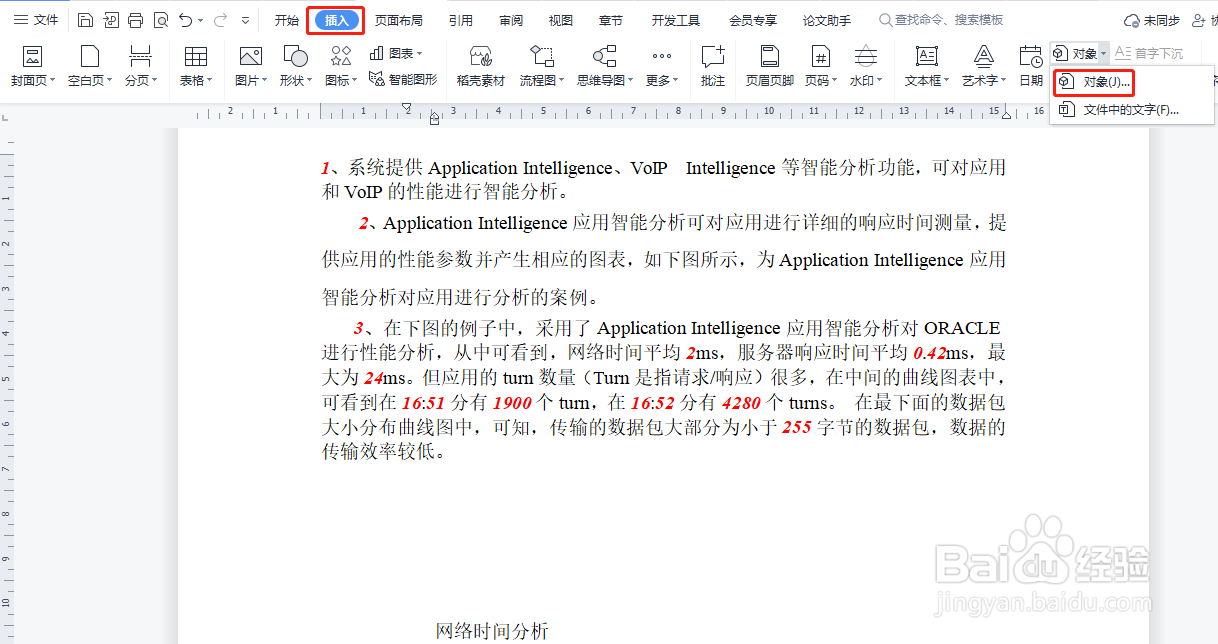Image resolution: width=1218 pixels, height=644 pixels.
Task: Click the red number 255 in document
Action: (x=796, y=427)
